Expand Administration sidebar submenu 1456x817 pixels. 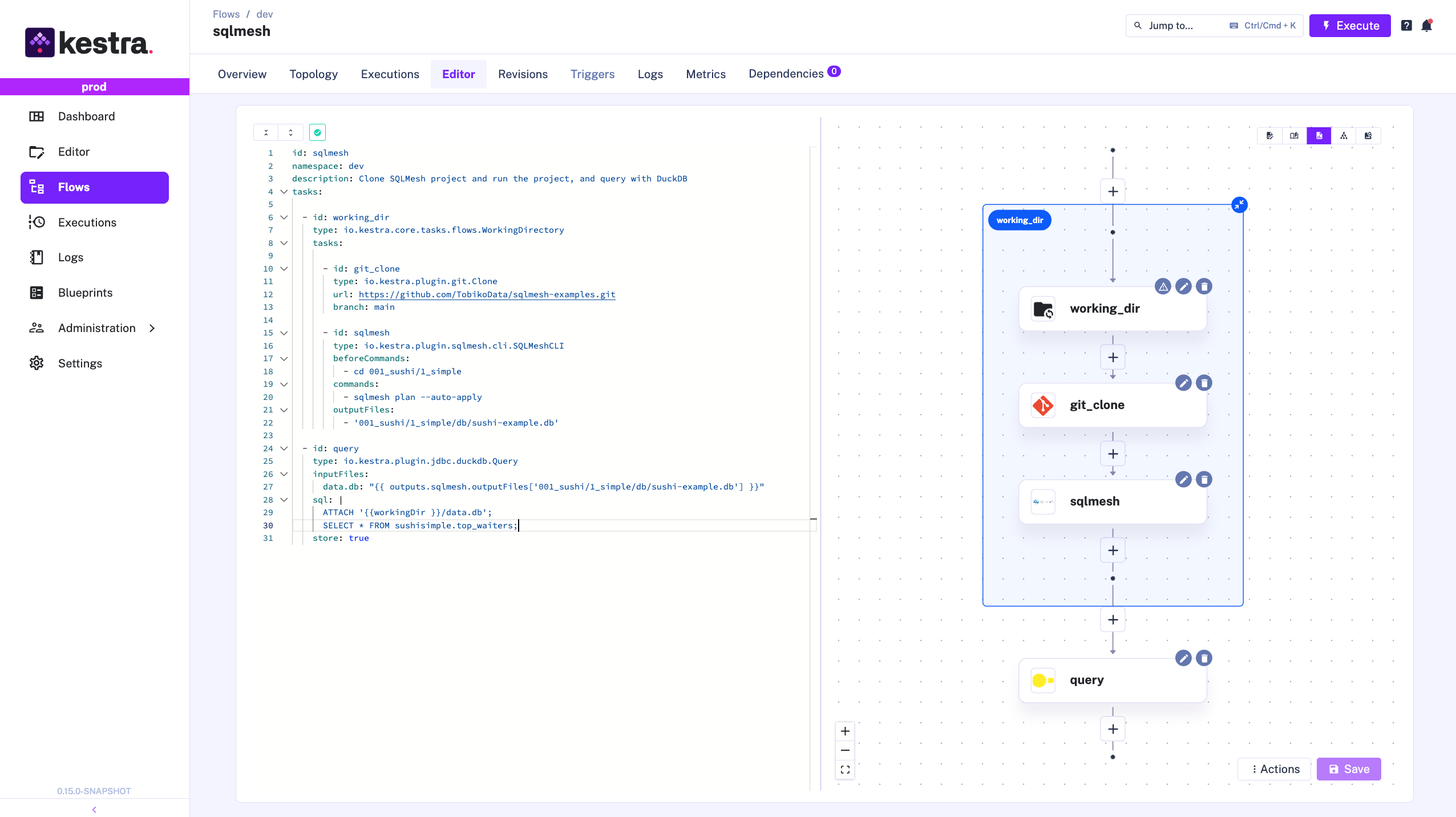(152, 328)
